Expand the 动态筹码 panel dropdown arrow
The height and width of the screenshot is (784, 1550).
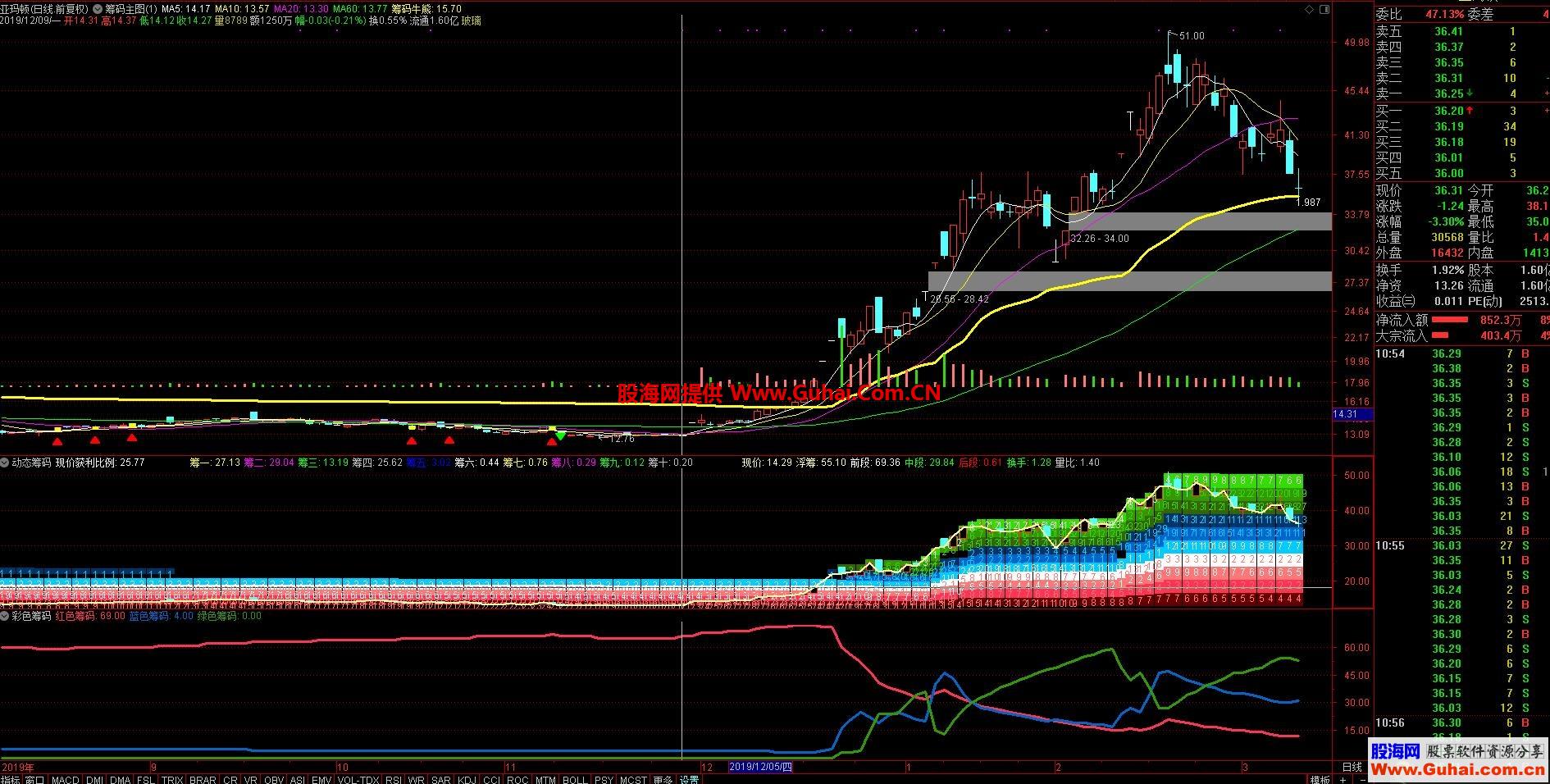(x=5, y=463)
